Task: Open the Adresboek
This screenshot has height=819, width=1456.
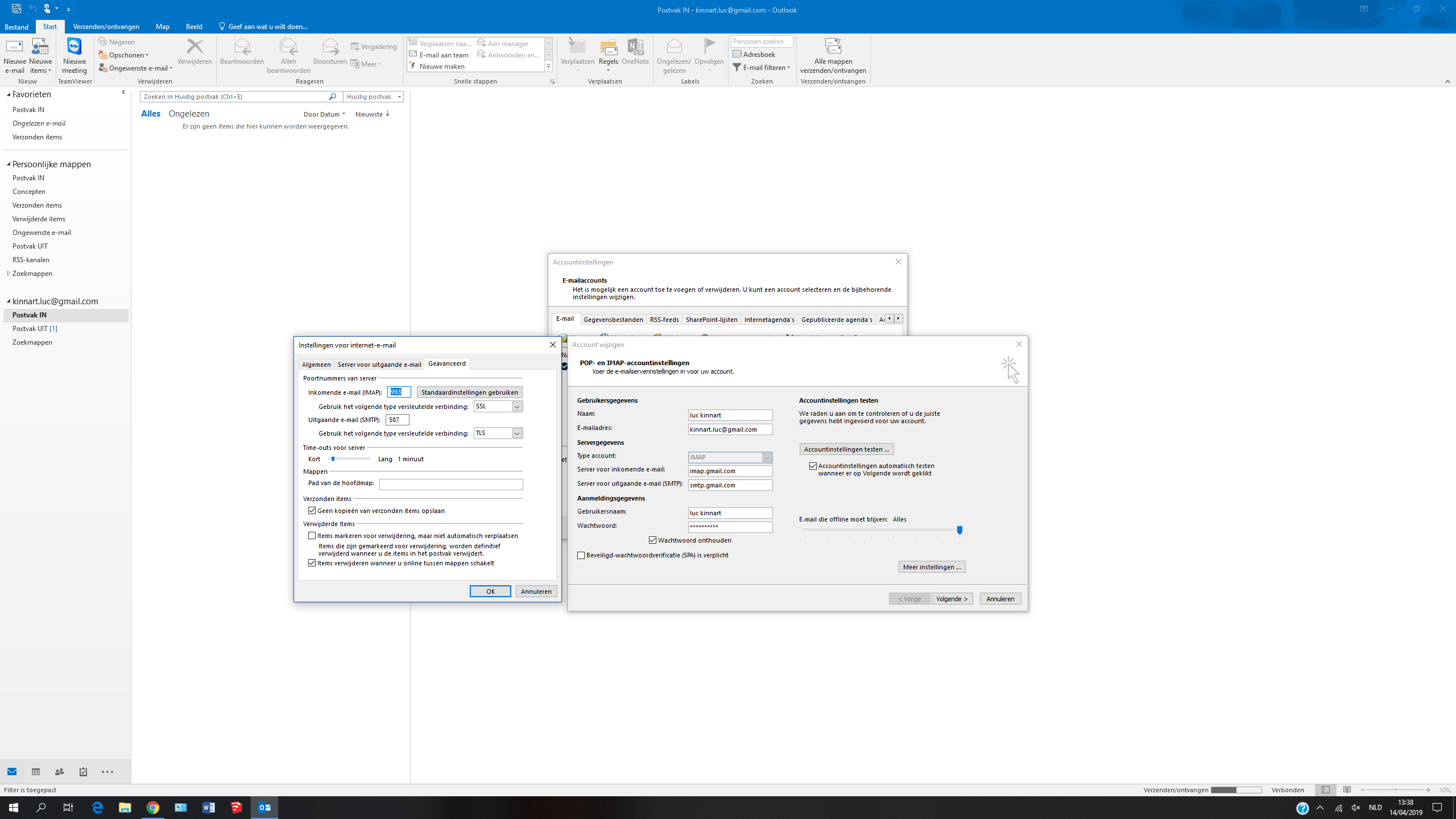Action: (x=754, y=55)
